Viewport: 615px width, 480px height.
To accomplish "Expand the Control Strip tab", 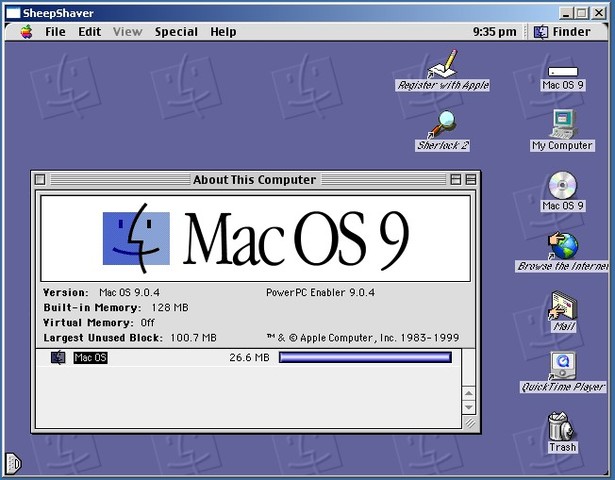I will coord(13,464).
